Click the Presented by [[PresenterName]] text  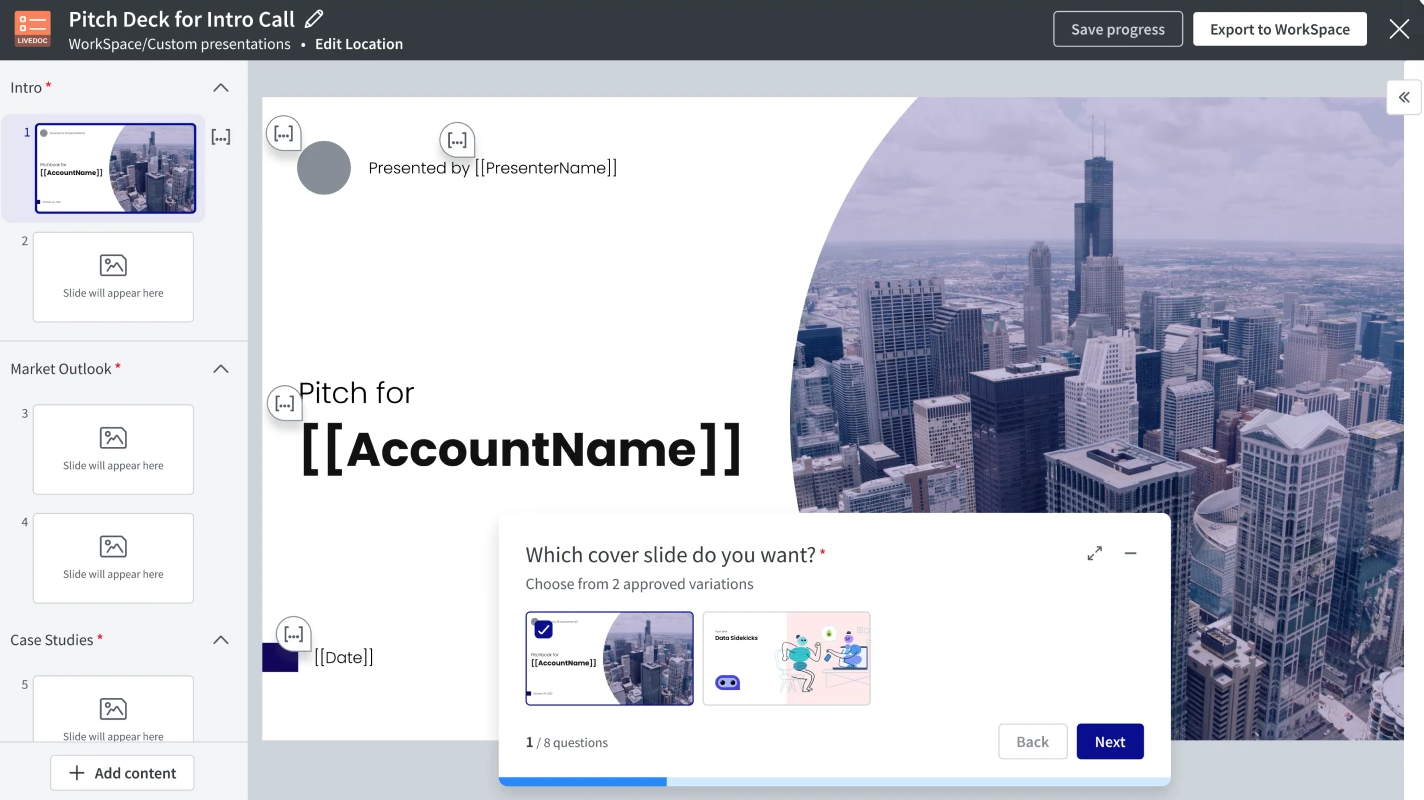(x=493, y=168)
